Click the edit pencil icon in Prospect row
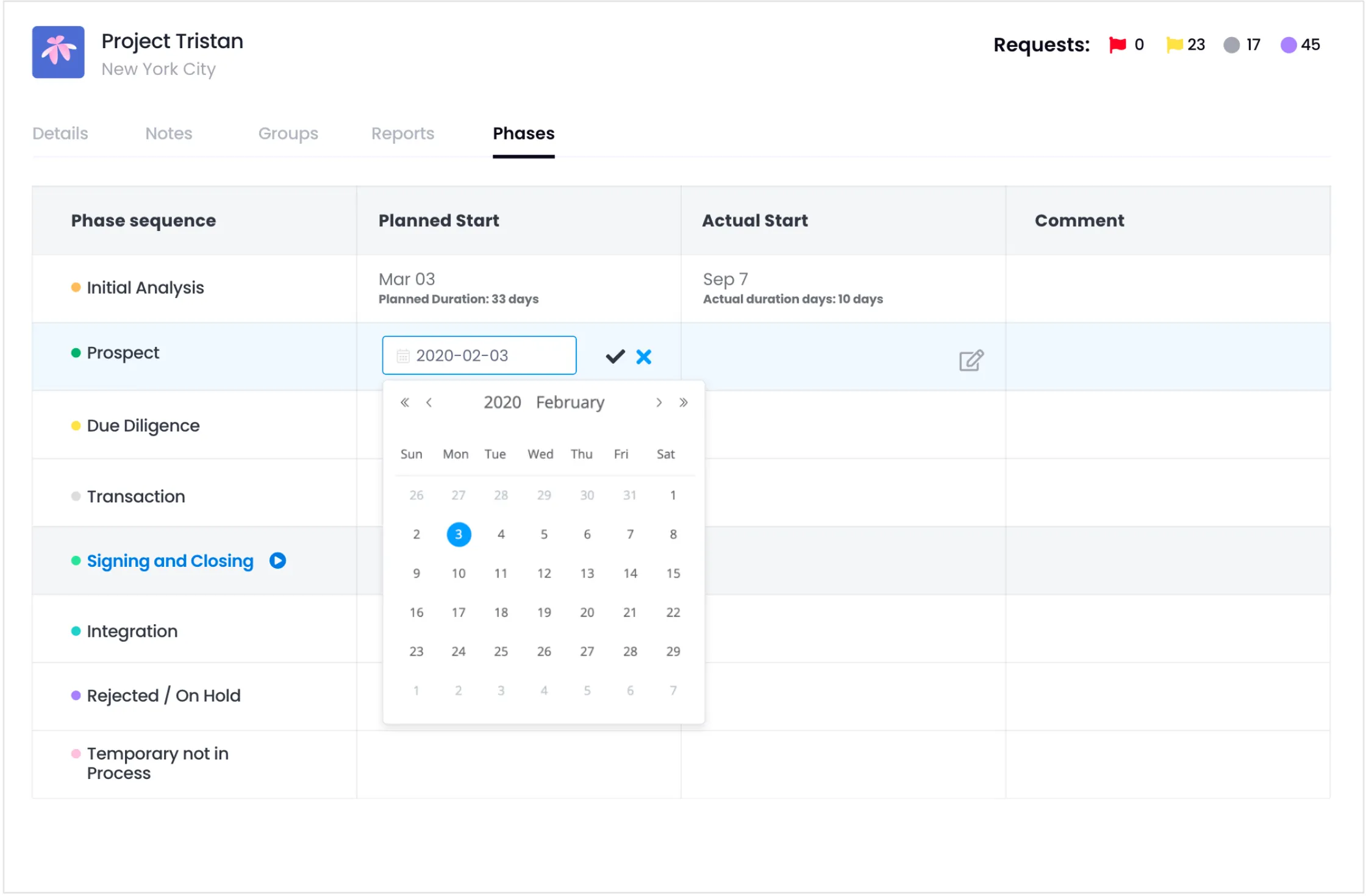 tap(970, 360)
